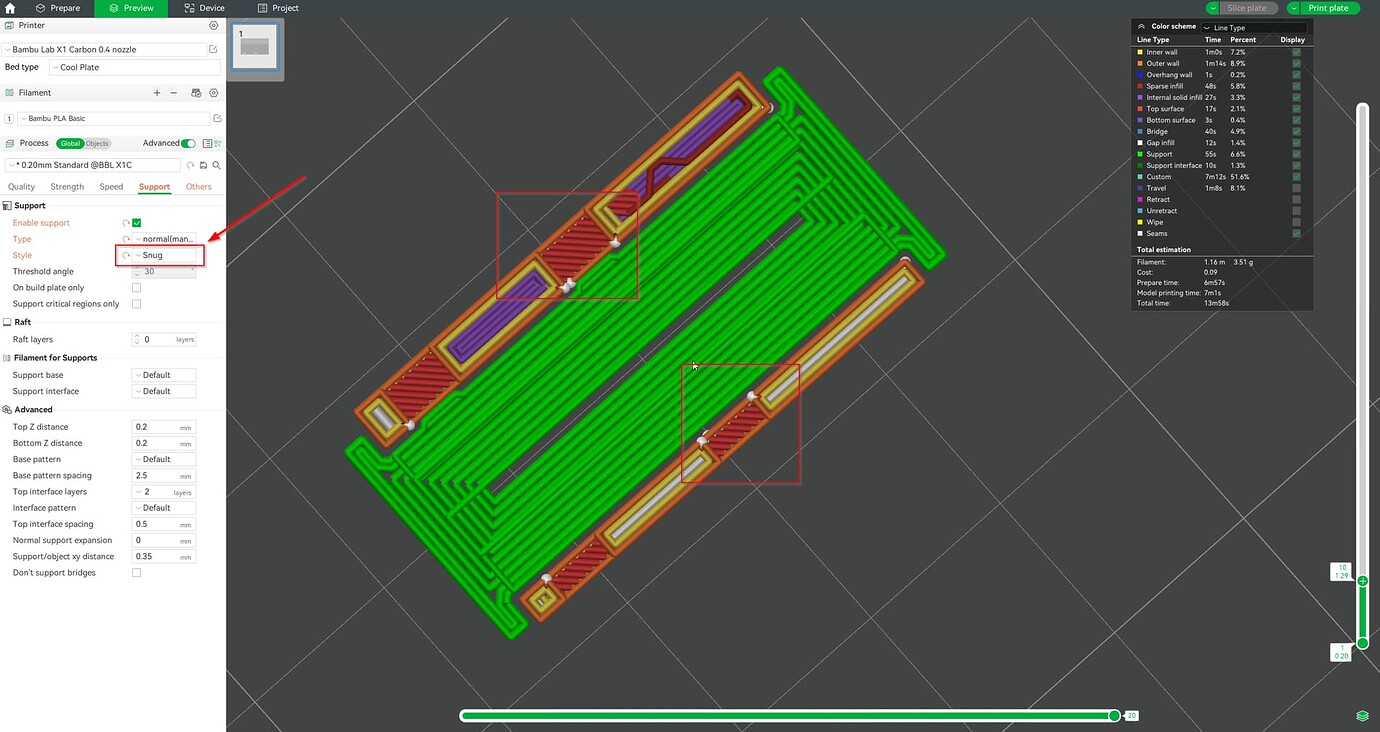The width and height of the screenshot is (1380, 732).
Task: Remove a filament with the minus icon
Action: pyautogui.click(x=174, y=93)
